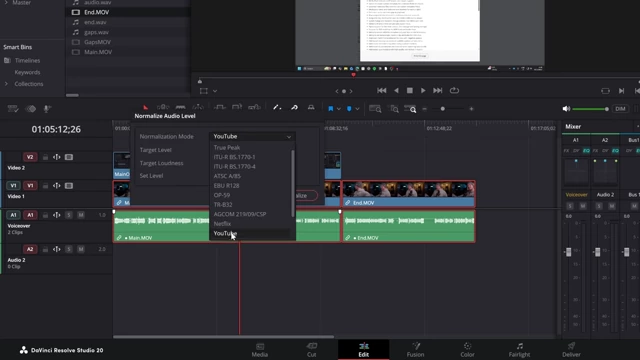Screen dimensions: 640x360
Task: Expand the Master bin
Action: (6, 2)
